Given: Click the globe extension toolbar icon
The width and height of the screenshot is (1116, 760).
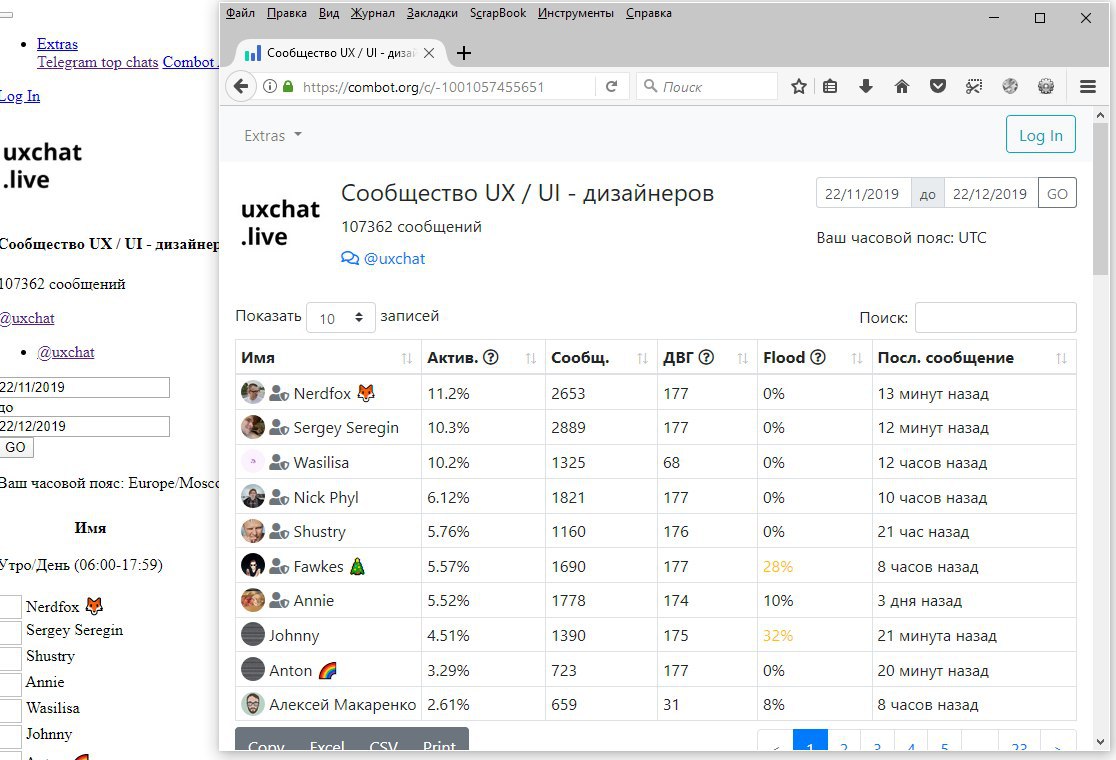Looking at the screenshot, I should point(1010,87).
